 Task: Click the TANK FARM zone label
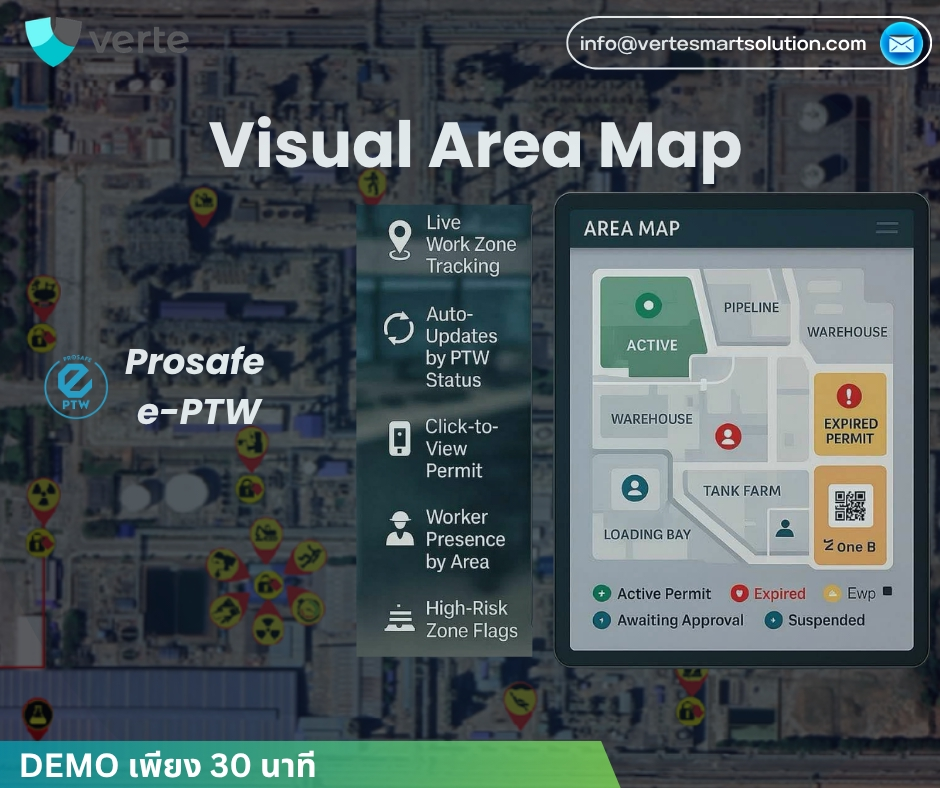pyautogui.click(x=742, y=491)
